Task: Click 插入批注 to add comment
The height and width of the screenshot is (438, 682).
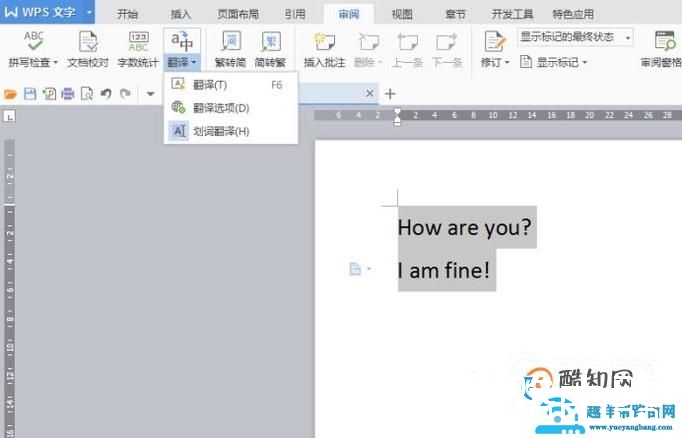Action: [x=324, y=49]
